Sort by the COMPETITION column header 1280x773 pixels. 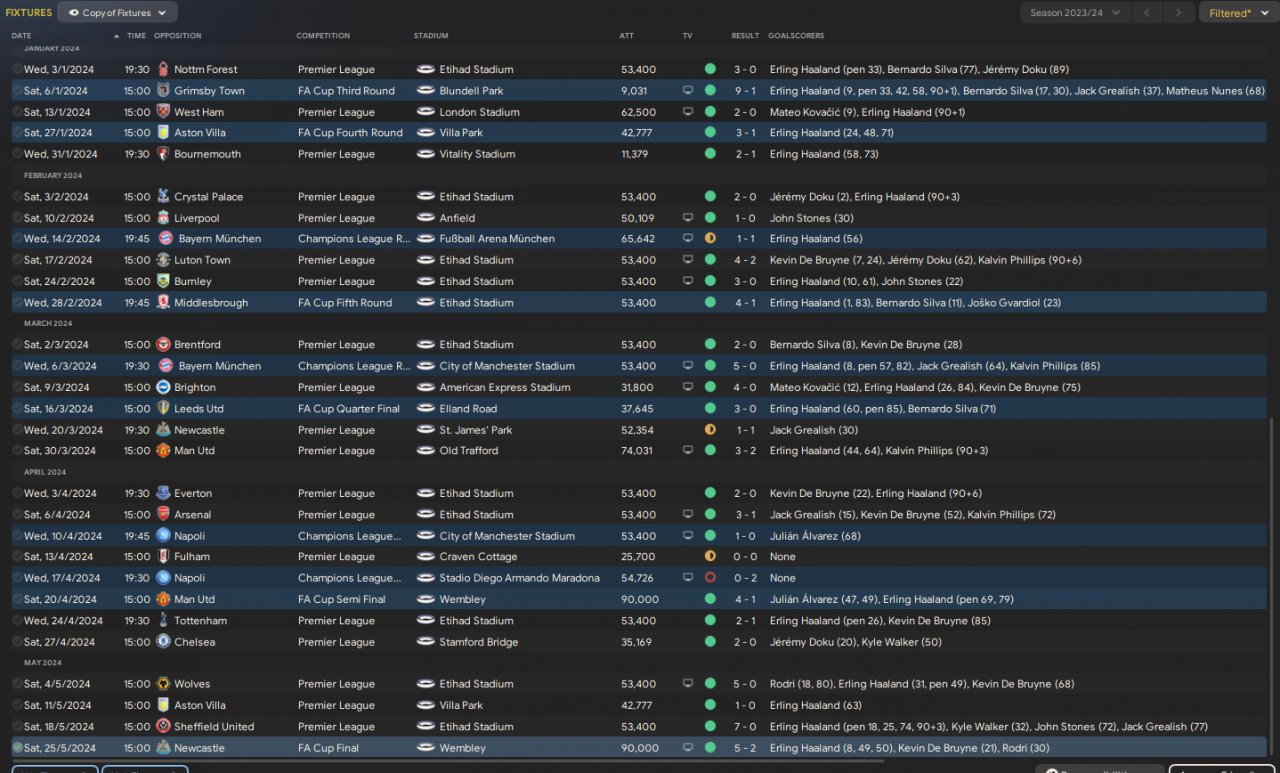pyautogui.click(x=323, y=36)
